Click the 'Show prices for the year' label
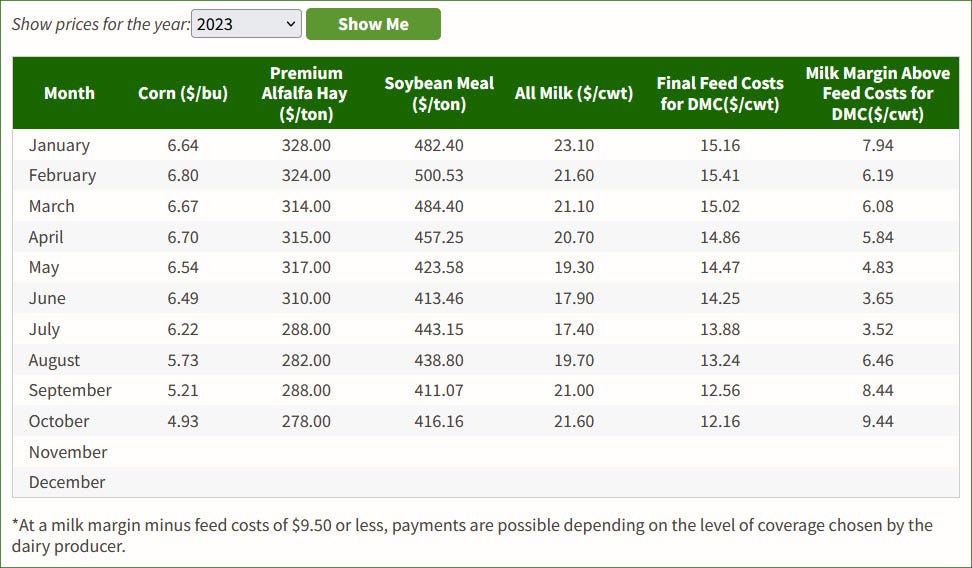Screen dimensions: 972x568 tap(100, 24)
